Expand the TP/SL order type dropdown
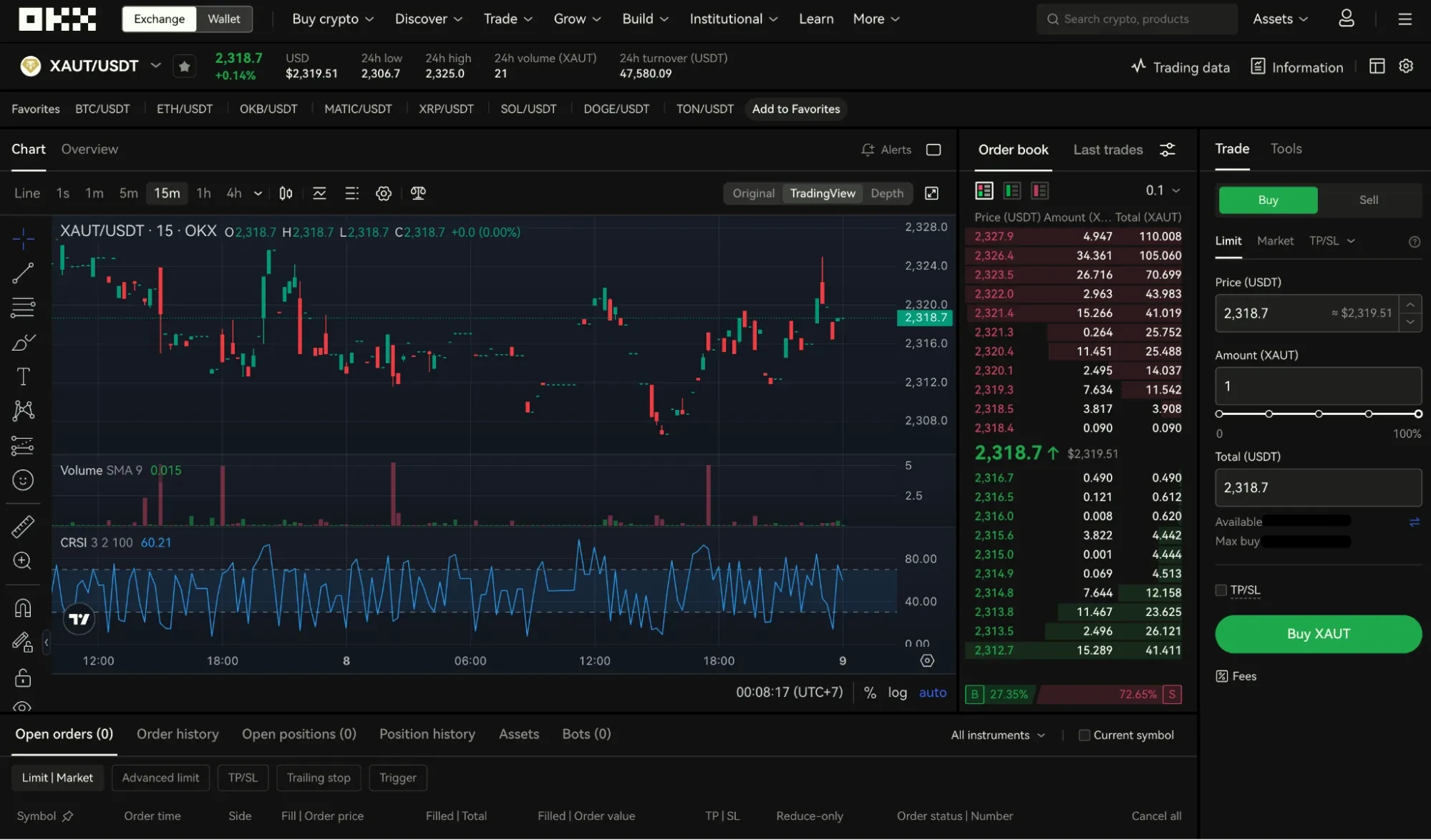The image size is (1431, 840). [x=1331, y=241]
